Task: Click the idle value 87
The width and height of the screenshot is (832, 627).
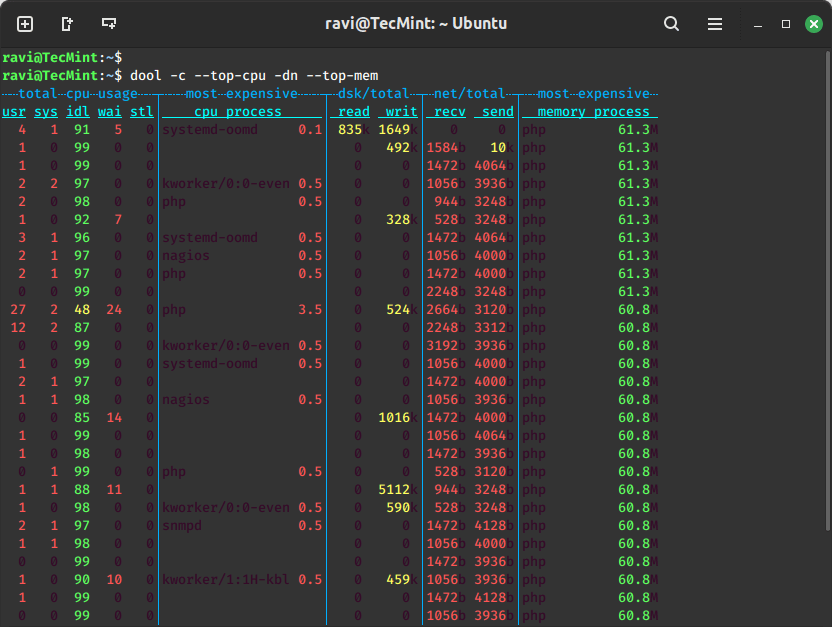Action: (82, 327)
